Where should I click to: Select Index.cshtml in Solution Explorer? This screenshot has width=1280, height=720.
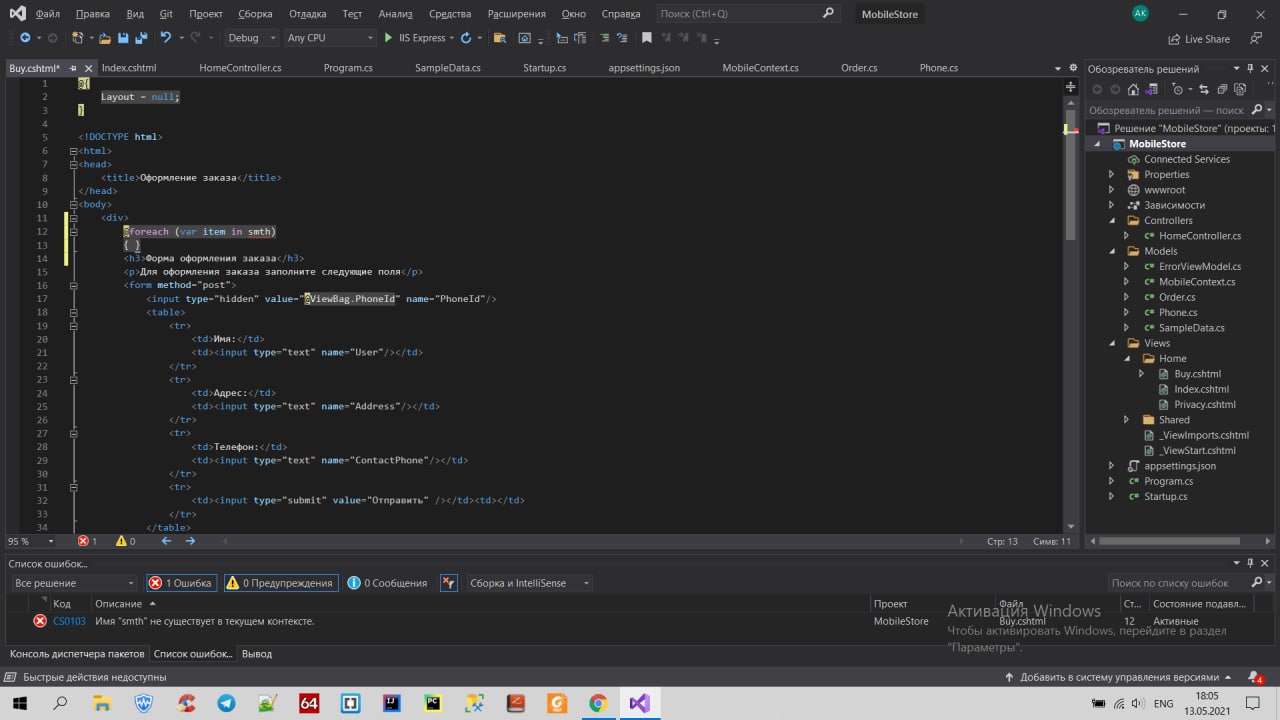pyautogui.click(x=1201, y=389)
